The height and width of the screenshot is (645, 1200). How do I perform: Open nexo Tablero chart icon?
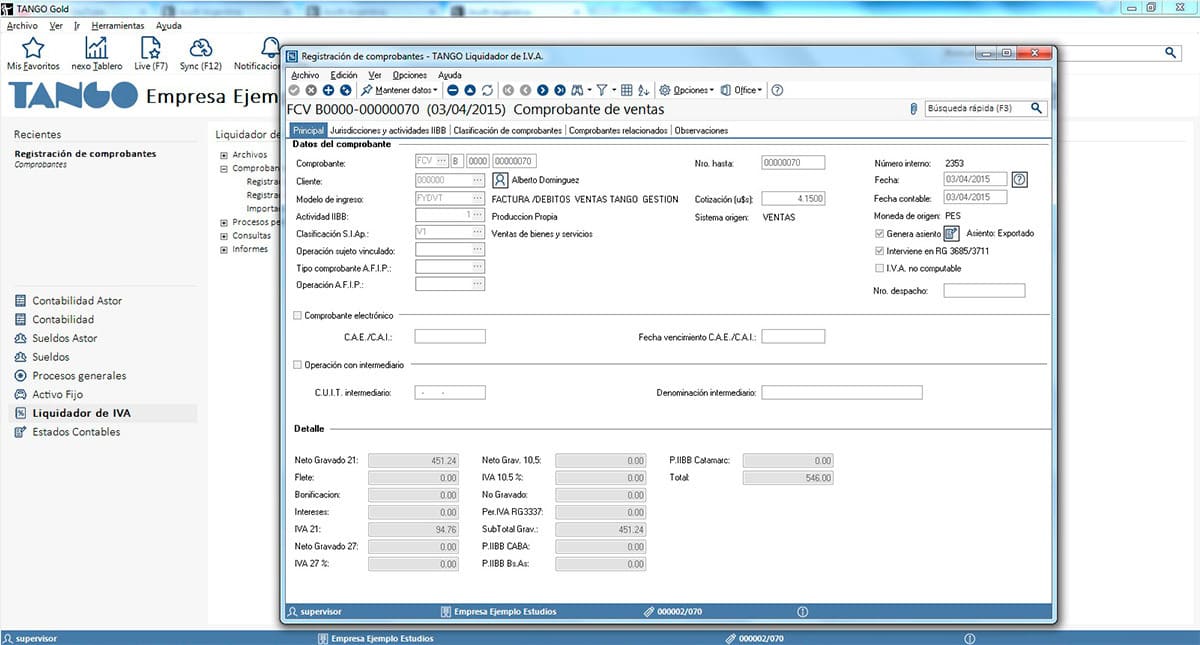tap(97, 47)
